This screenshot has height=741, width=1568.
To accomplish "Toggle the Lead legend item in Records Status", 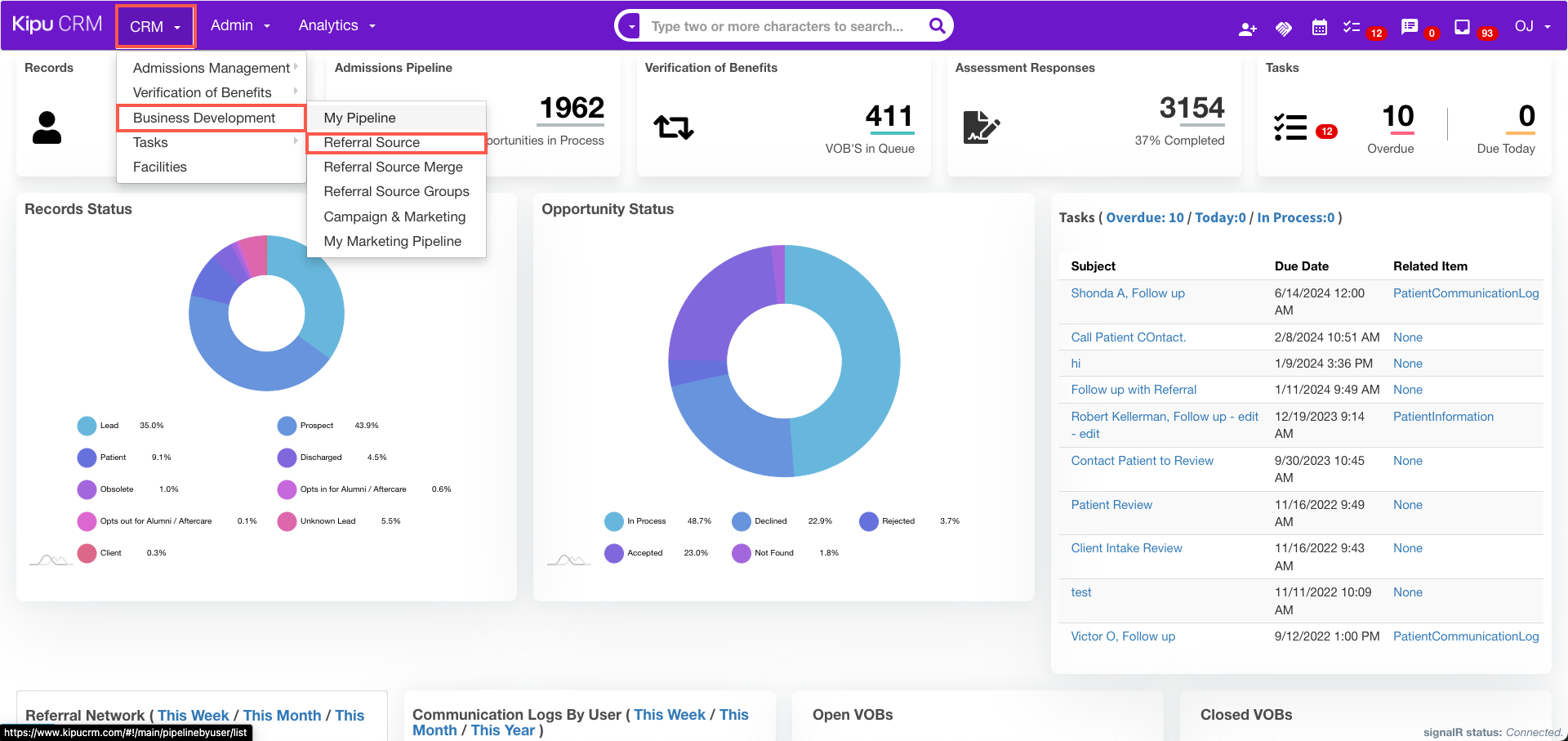I will pos(109,426).
